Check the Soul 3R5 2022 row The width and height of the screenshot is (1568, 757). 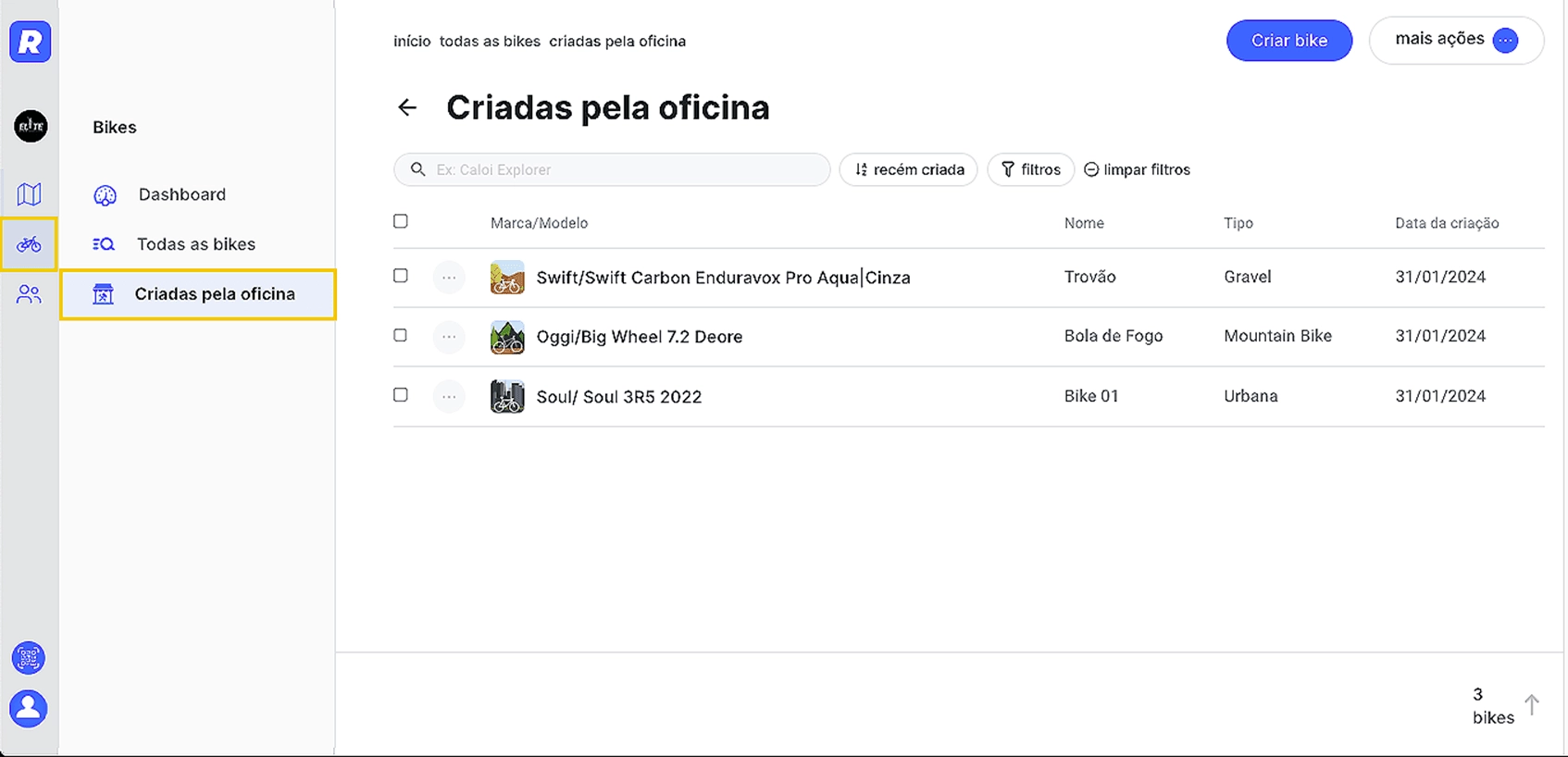pyautogui.click(x=401, y=394)
